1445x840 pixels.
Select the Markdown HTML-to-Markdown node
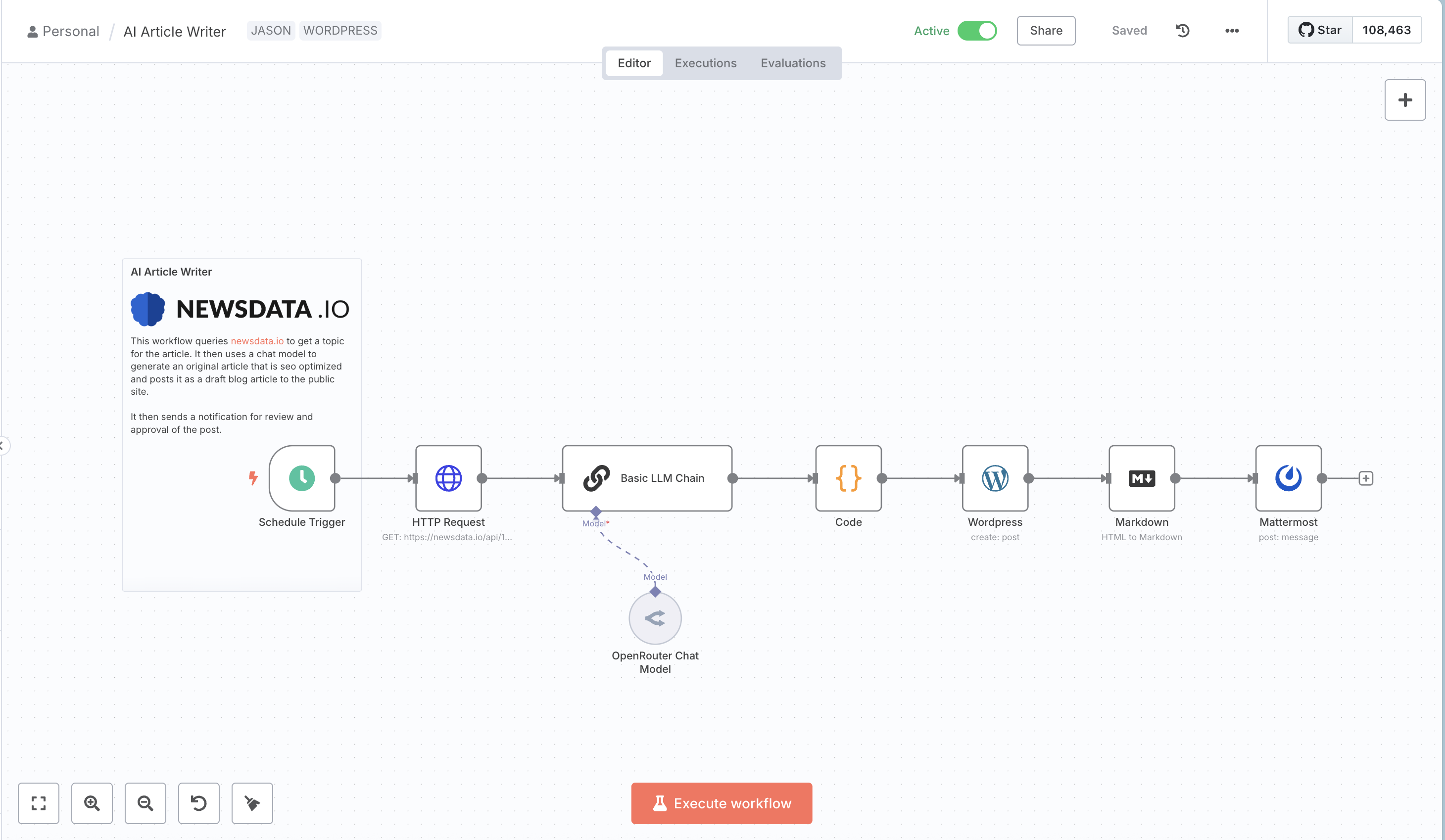pos(1142,479)
